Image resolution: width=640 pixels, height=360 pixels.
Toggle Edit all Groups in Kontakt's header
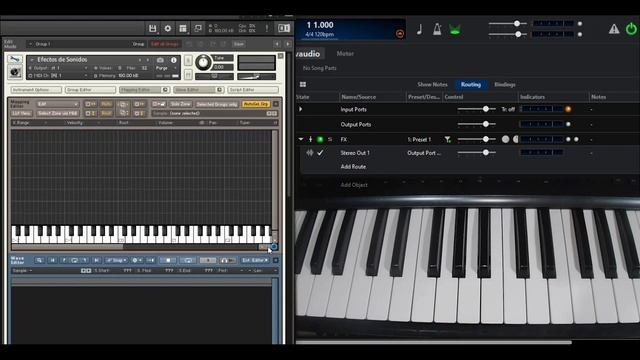coord(165,44)
